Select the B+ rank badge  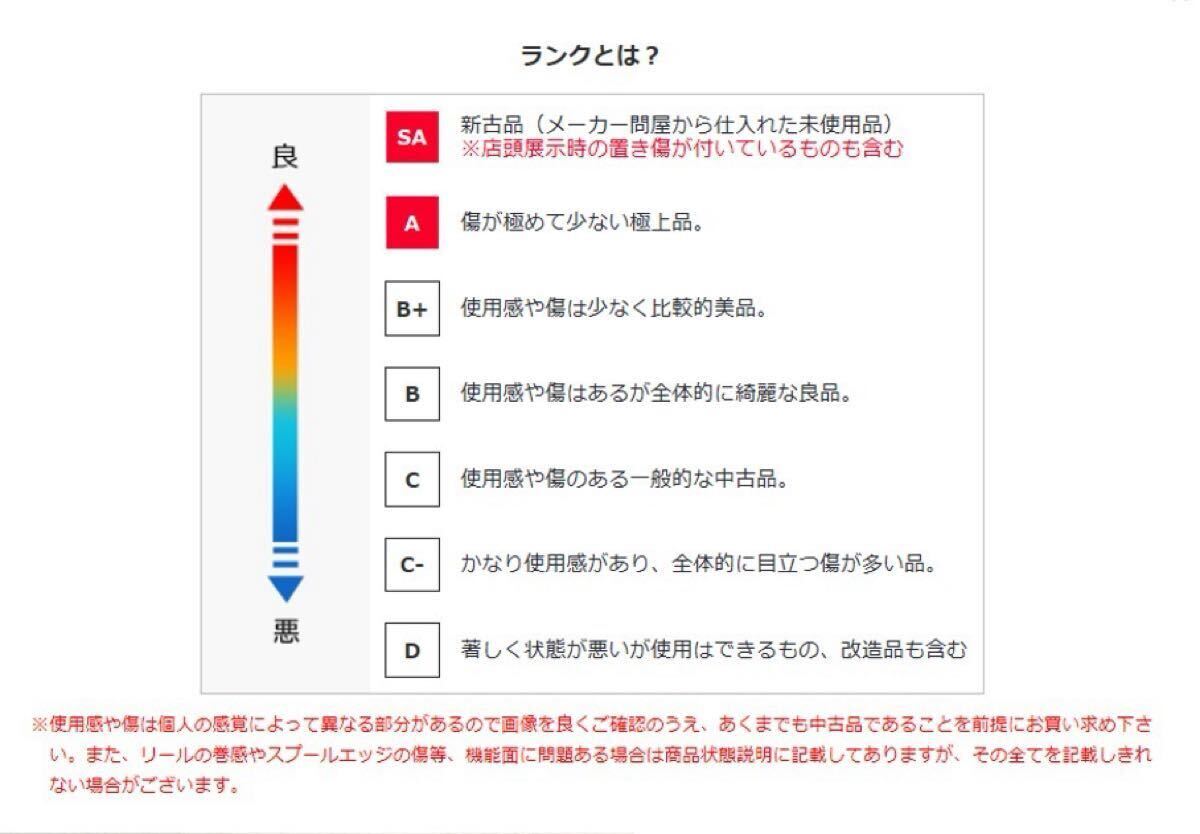point(412,309)
